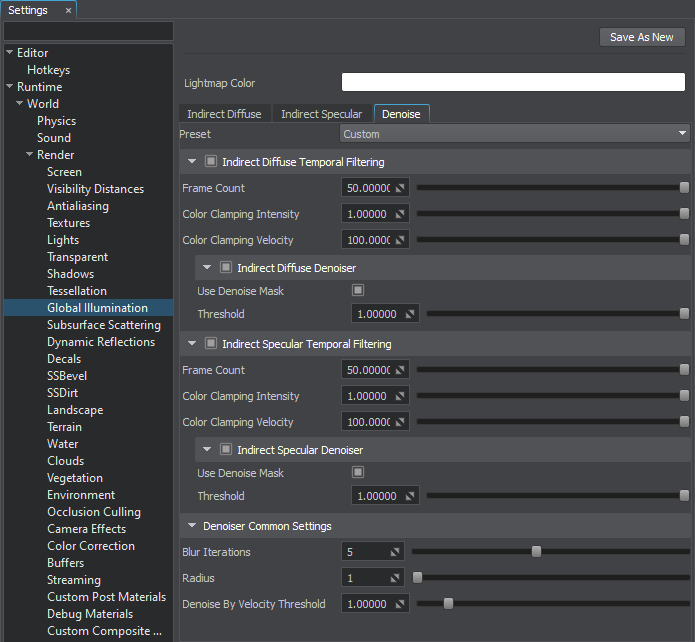
Task: Toggle the Indirect Specular Denoiser checkbox
Action: [225, 450]
